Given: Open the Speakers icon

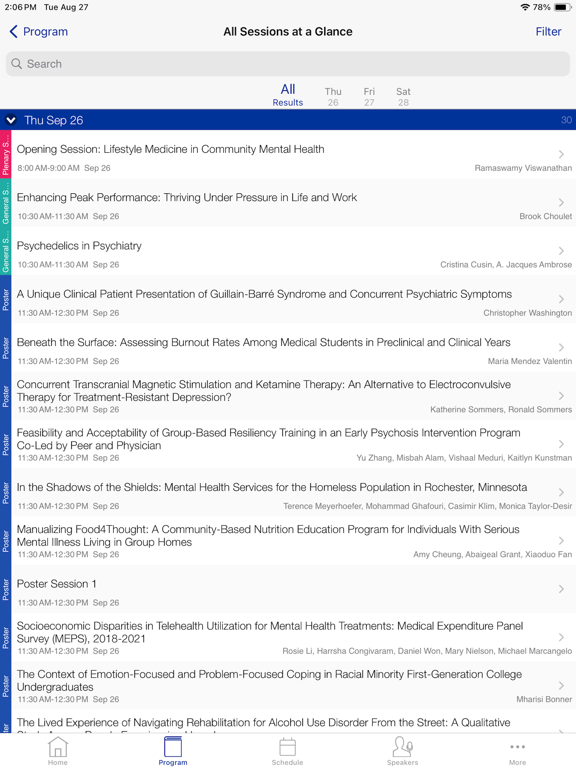Looking at the screenshot, I should click(403, 746).
